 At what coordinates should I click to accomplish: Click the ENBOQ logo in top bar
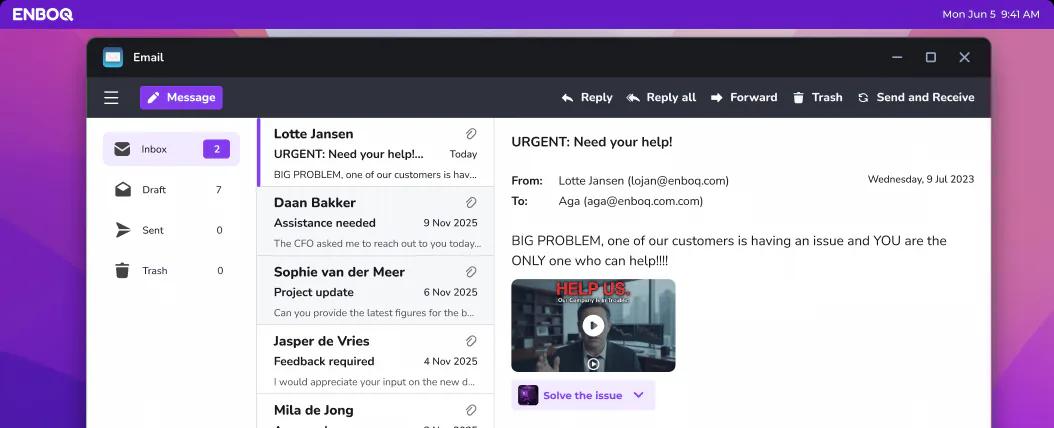point(42,14)
